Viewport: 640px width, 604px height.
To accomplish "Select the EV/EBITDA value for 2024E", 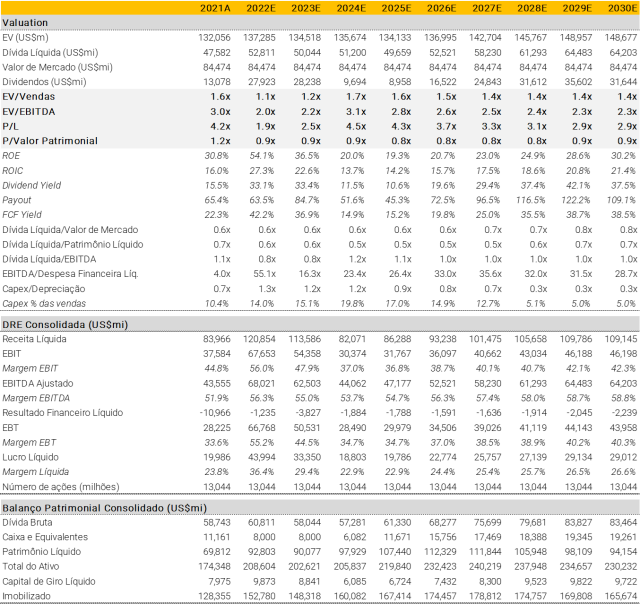I will [356, 111].
